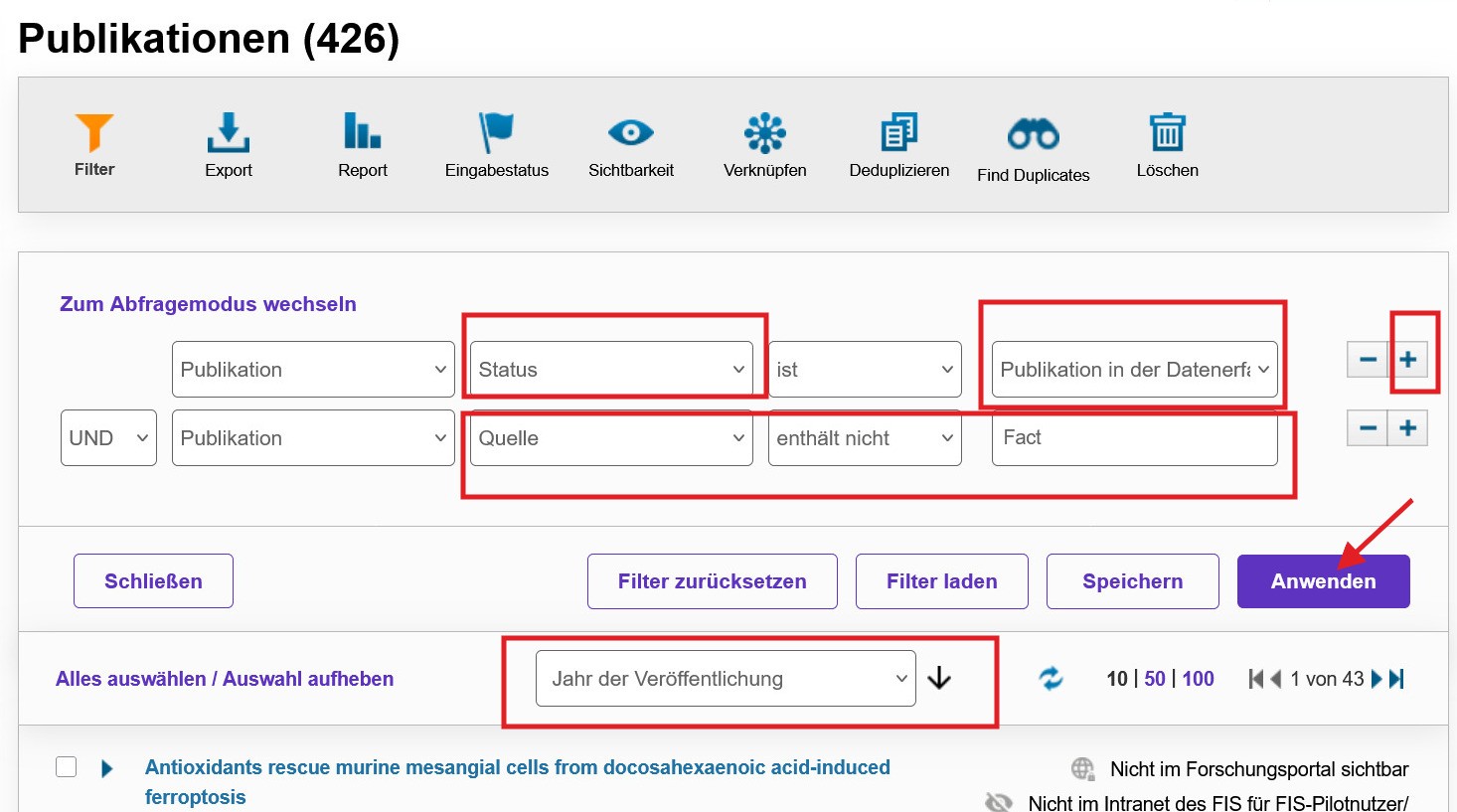Click the Löschen trash icon
1457x812 pixels.
tap(1168, 132)
